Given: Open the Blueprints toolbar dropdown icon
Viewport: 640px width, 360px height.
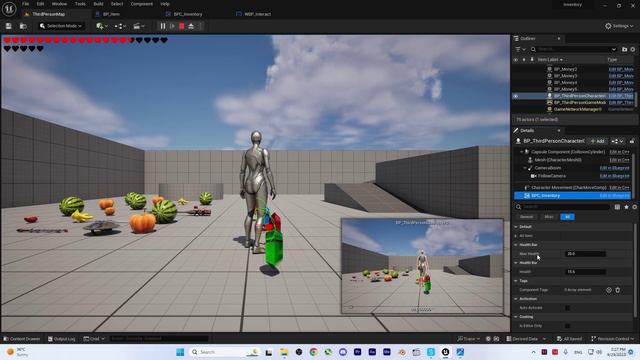Looking at the screenshot, I should (x=120, y=26).
